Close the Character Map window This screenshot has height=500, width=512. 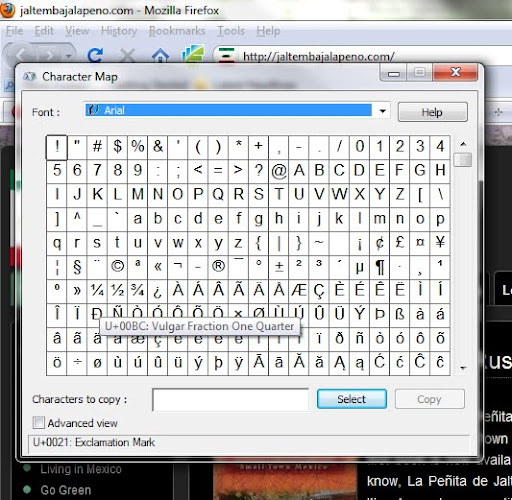tap(455, 72)
